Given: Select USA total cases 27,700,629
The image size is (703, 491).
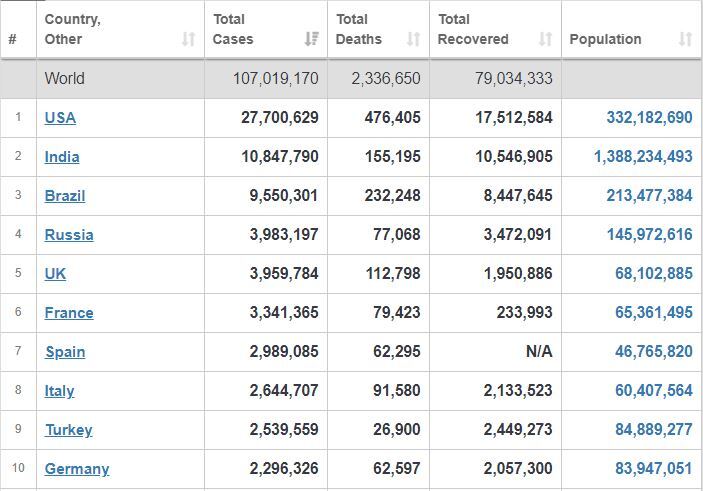Looking at the screenshot, I should pyautogui.click(x=280, y=117).
